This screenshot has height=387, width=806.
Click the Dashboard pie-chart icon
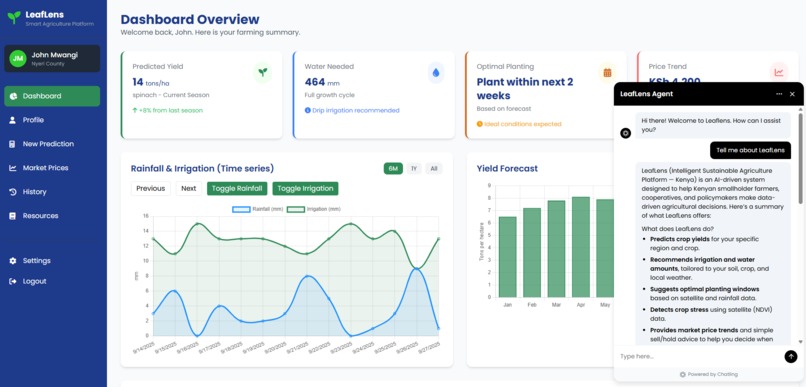(x=13, y=96)
